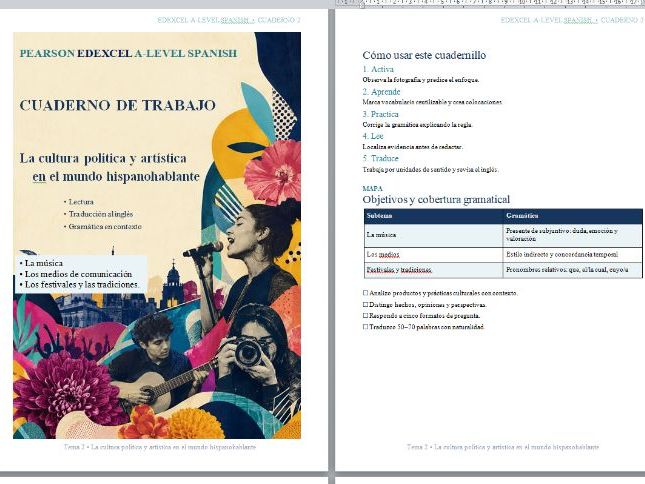Click the step heading "3. Practica"

381,114
